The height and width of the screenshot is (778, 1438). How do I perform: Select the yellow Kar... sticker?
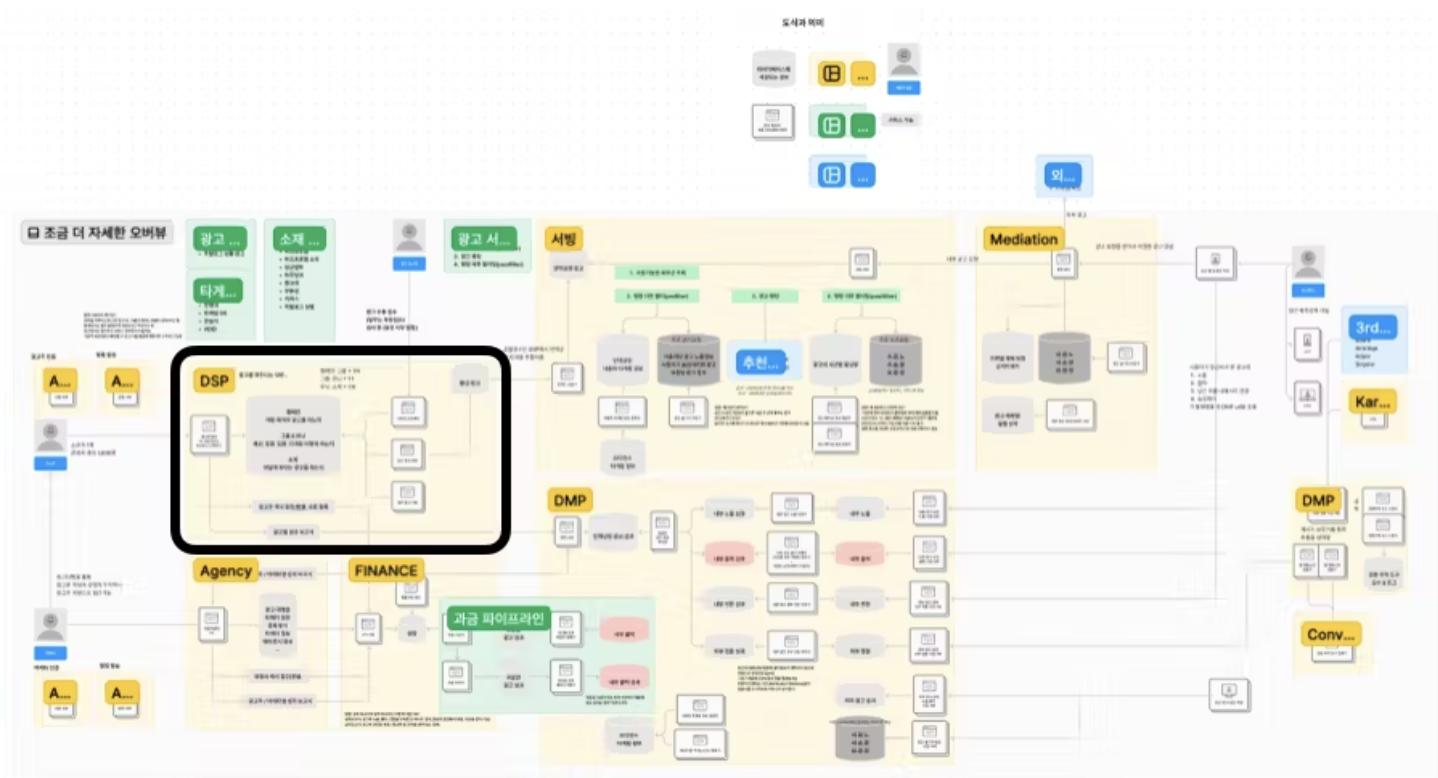1372,403
